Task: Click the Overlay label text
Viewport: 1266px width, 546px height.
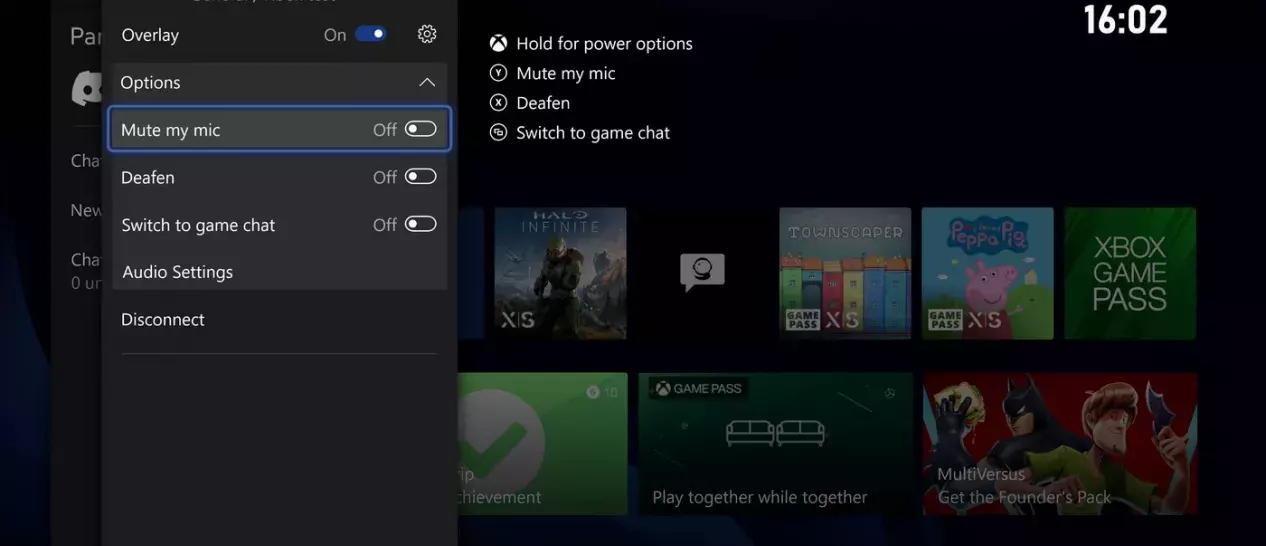Action: 150,35
